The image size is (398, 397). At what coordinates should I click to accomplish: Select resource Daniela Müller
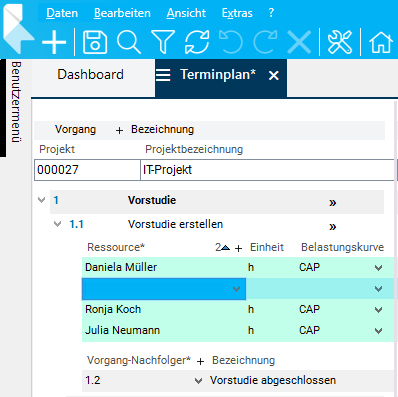point(121,267)
